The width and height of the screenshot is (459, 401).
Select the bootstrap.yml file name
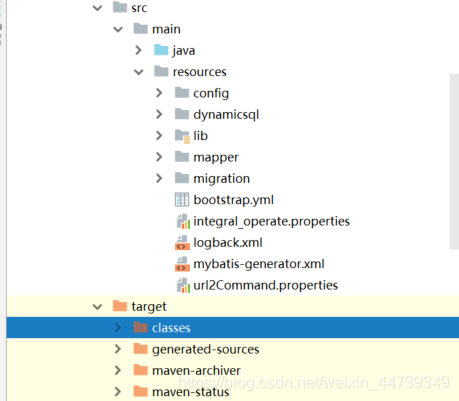point(234,200)
